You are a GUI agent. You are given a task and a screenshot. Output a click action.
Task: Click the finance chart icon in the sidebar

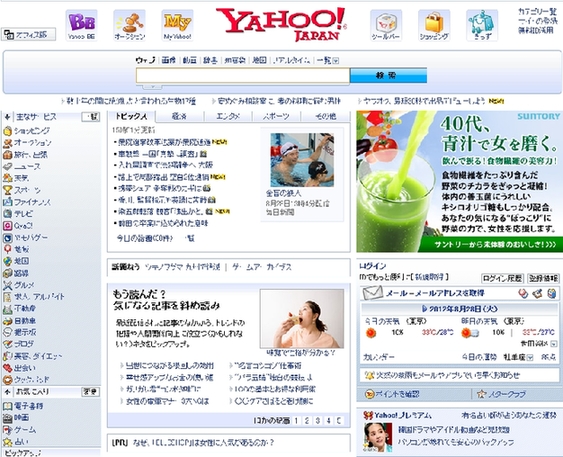[x=8, y=202]
